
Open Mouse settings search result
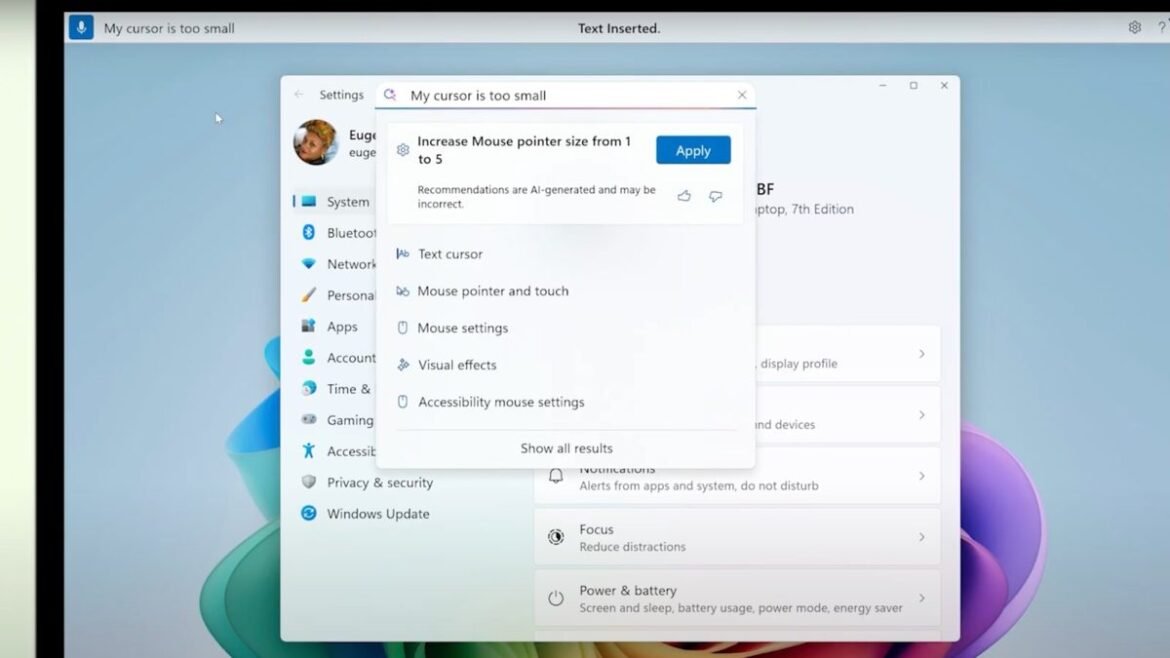click(462, 328)
